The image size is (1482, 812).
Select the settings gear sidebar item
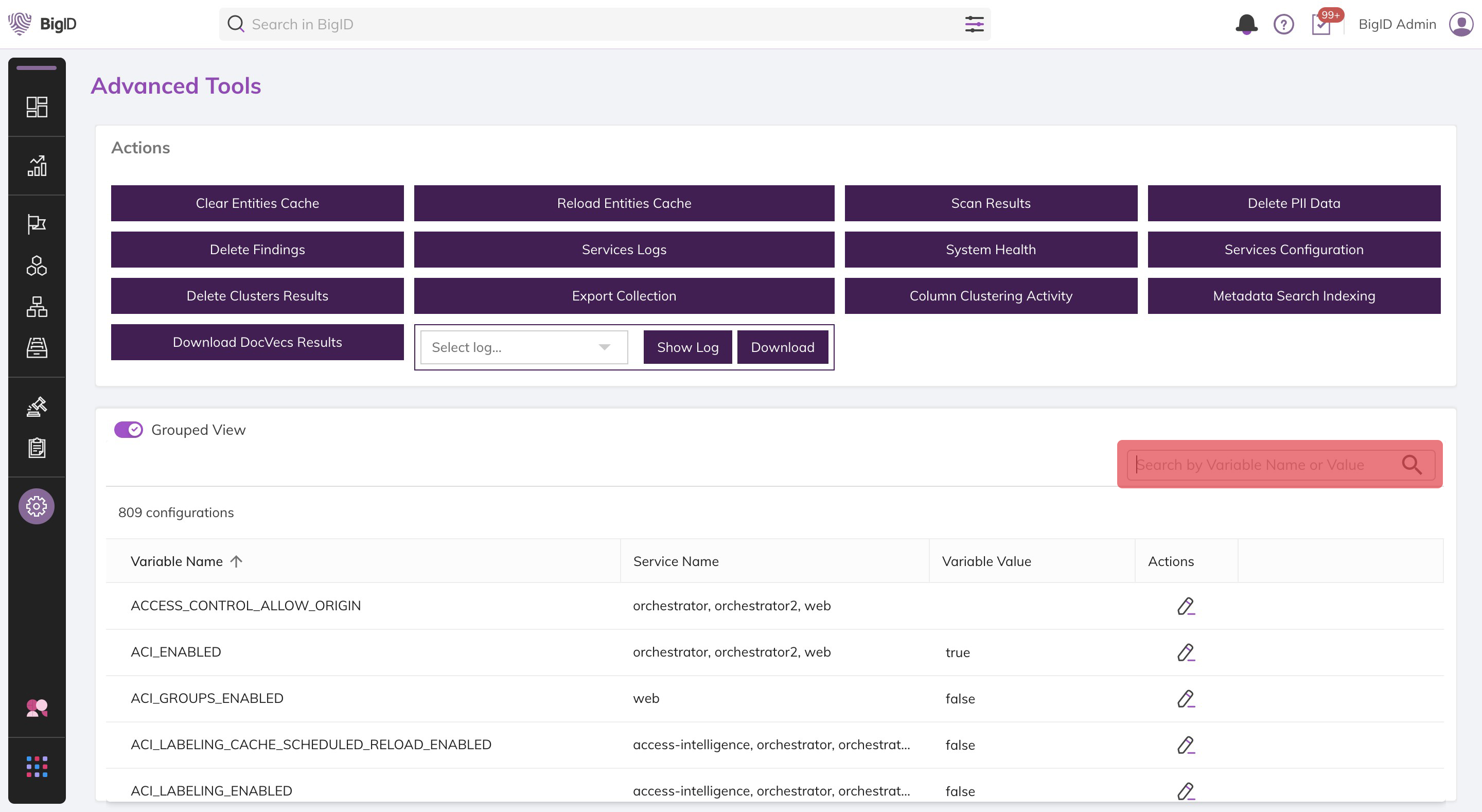point(37,506)
